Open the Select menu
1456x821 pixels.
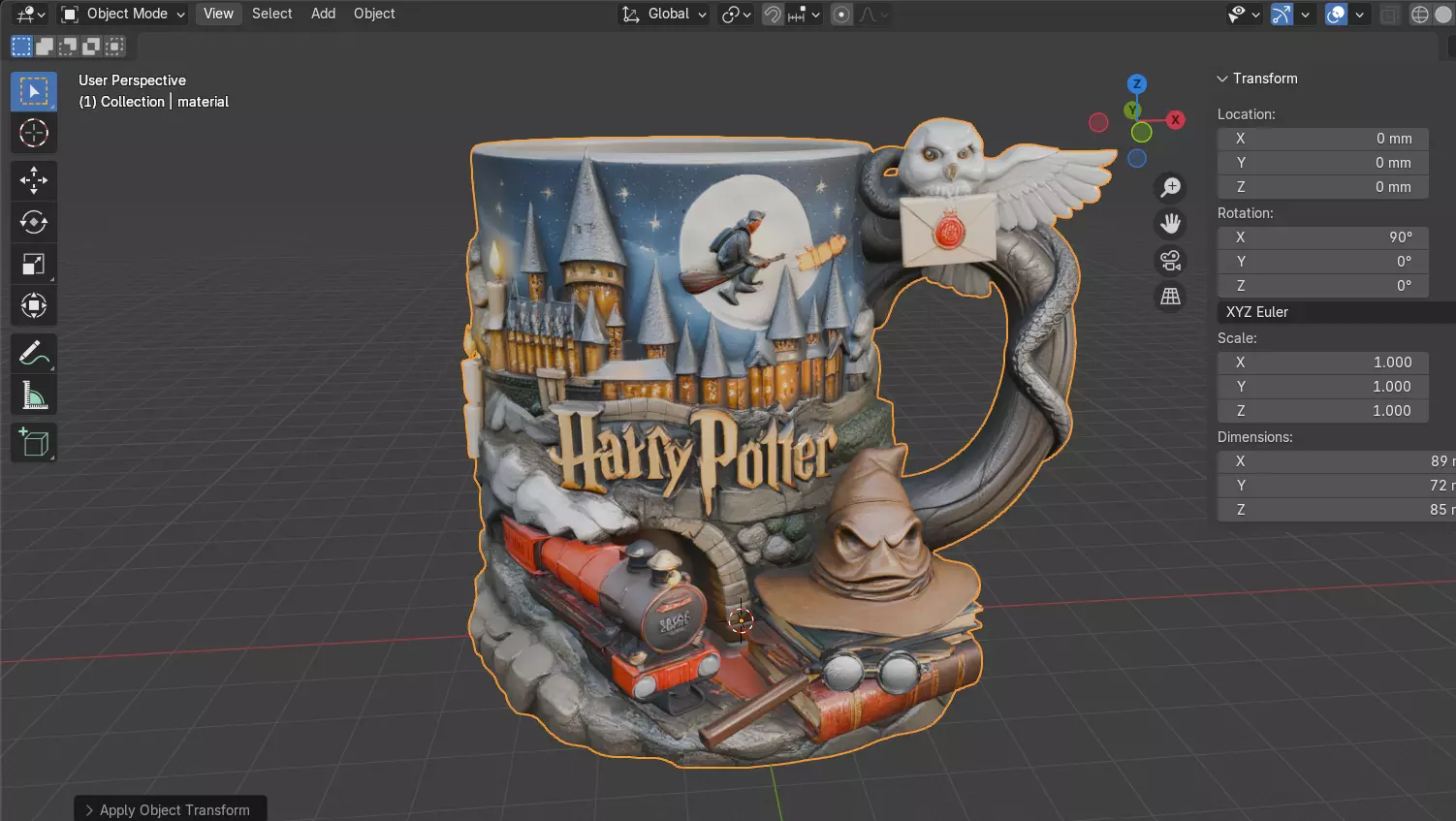point(271,14)
